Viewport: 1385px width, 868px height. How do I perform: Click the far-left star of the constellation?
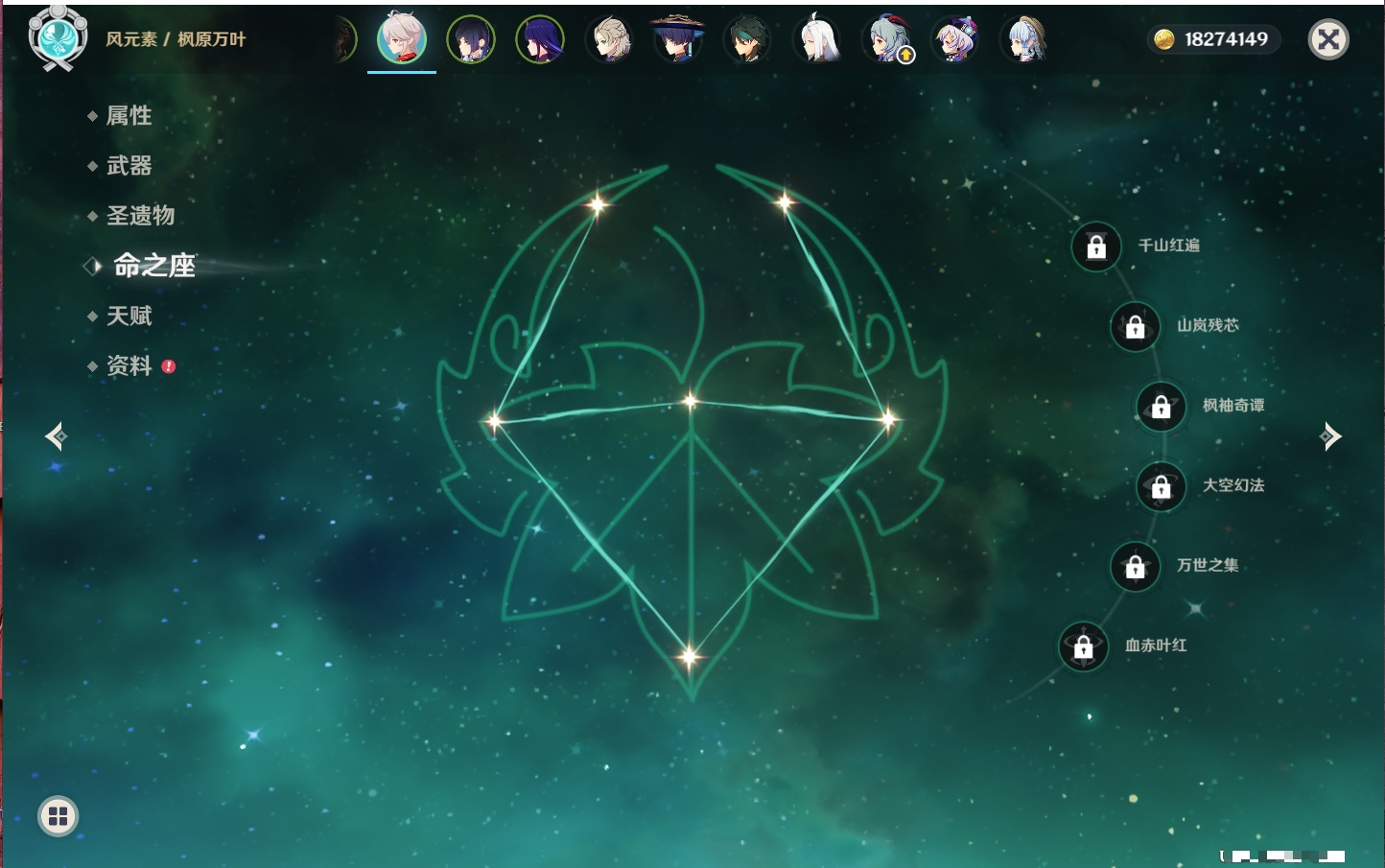pyautogui.click(x=494, y=420)
